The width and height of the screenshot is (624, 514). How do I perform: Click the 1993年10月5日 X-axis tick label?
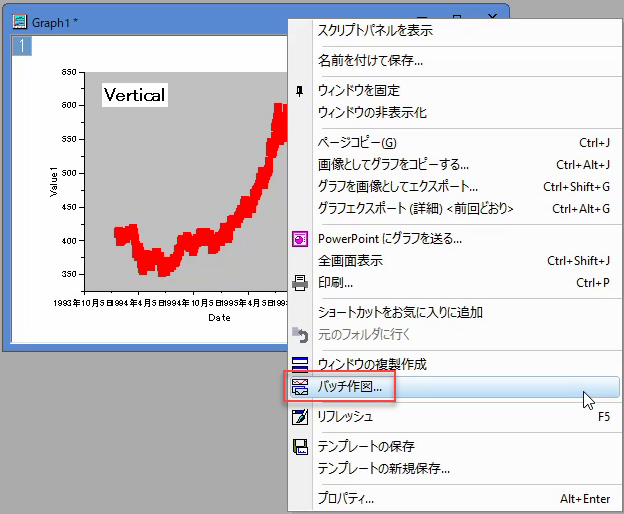(x=80, y=303)
